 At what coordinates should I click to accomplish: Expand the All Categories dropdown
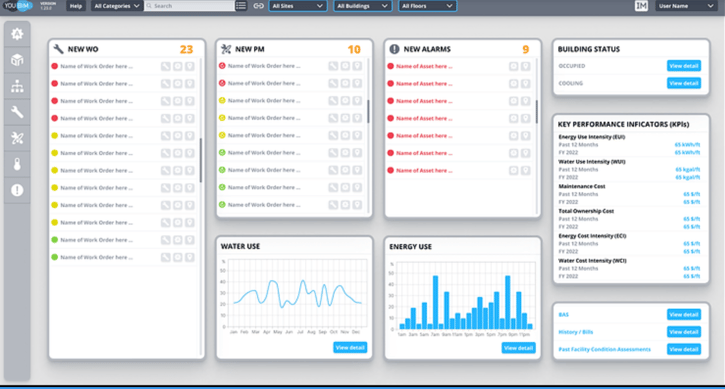116,6
